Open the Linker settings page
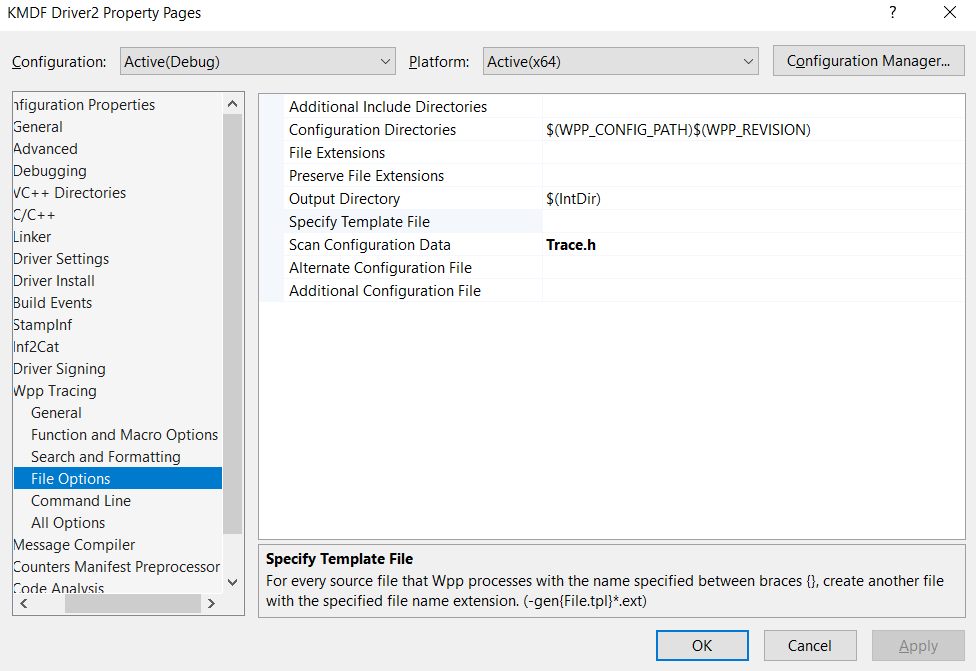The width and height of the screenshot is (976, 671). click(x=32, y=236)
